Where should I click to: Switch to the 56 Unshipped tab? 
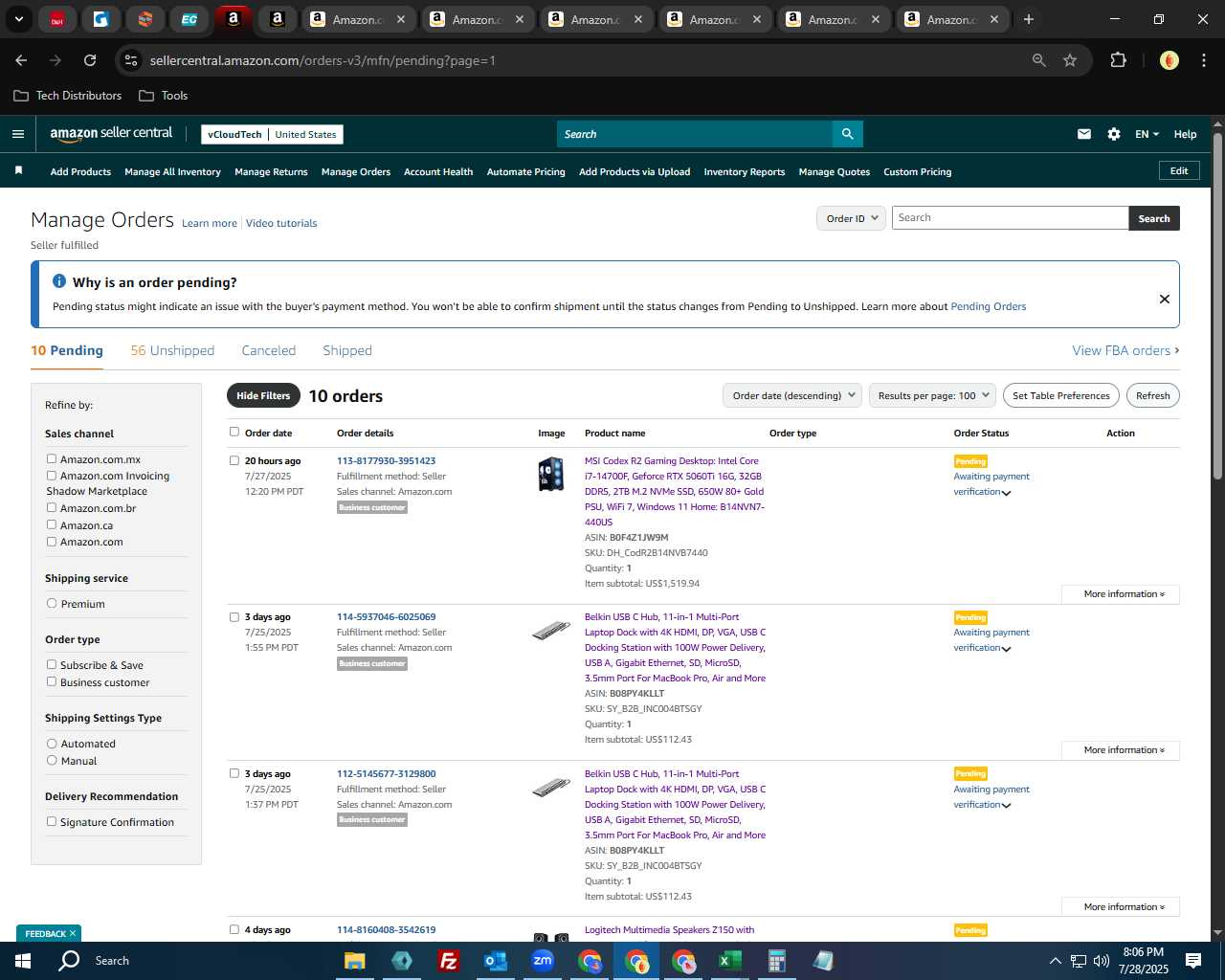click(x=172, y=350)
